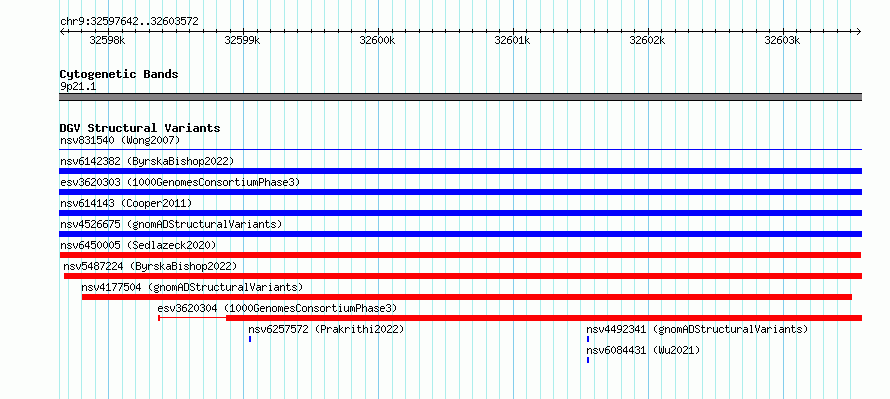This screenshot has height=399, width=890.
Task: Click the left arrowhead of the ruler
Action: [x=62, y=31]
